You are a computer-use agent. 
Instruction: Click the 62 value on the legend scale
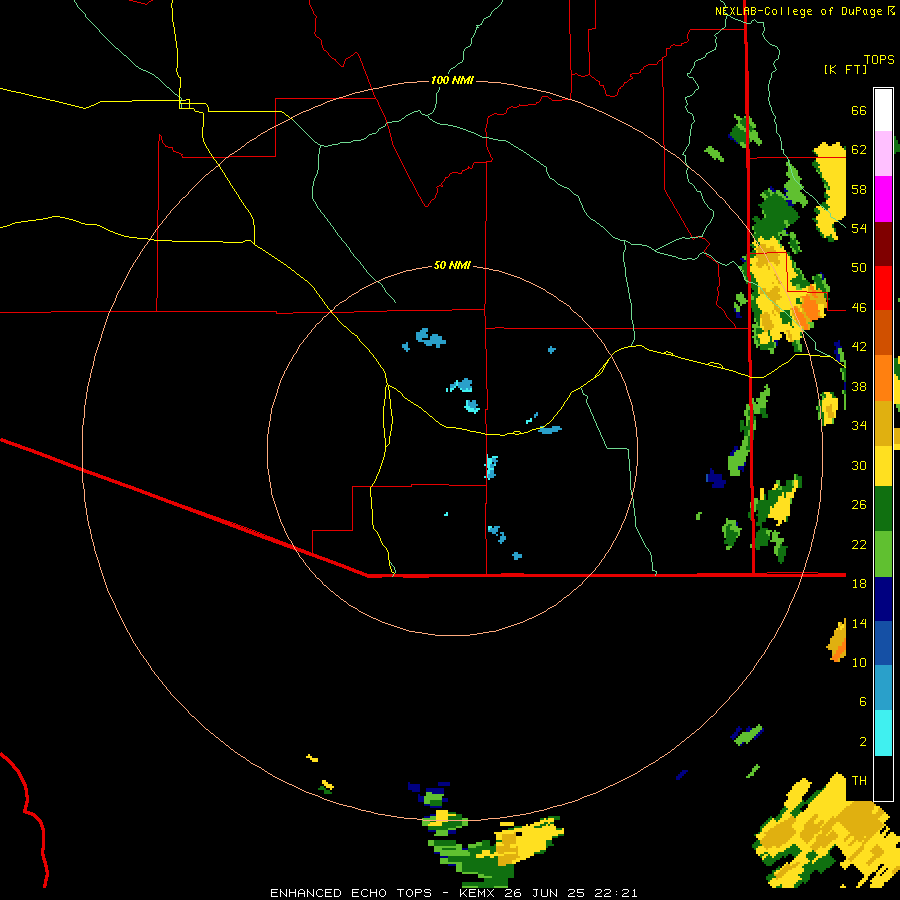(x=859, y=150)
